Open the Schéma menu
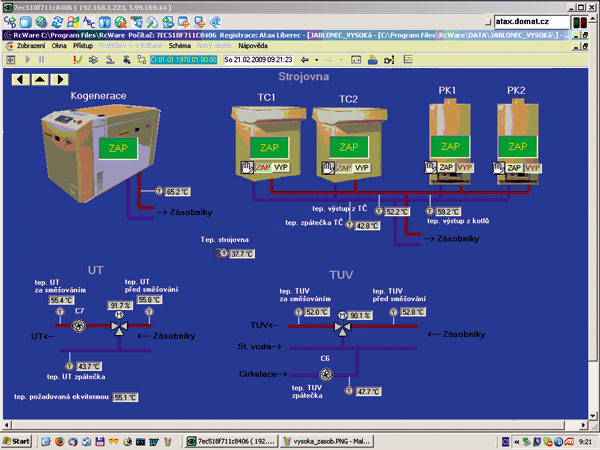 click(x=180, y=46)
